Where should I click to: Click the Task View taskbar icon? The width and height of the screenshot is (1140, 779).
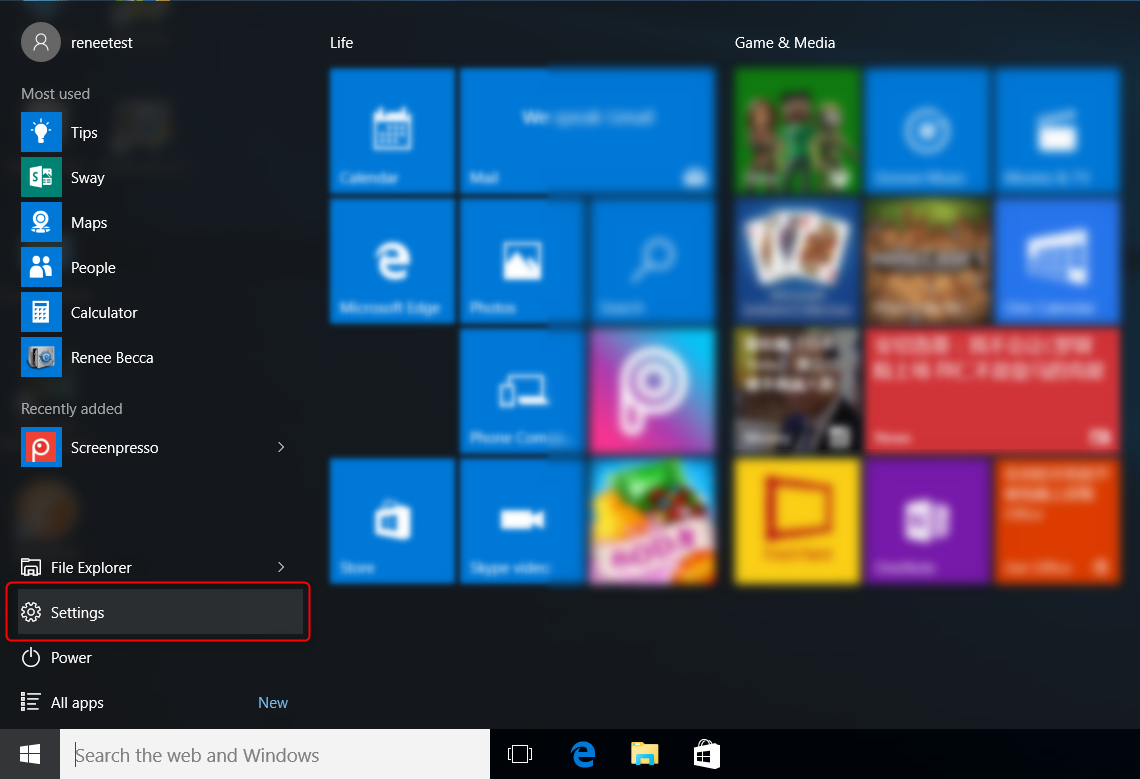[x=520, y=754]
